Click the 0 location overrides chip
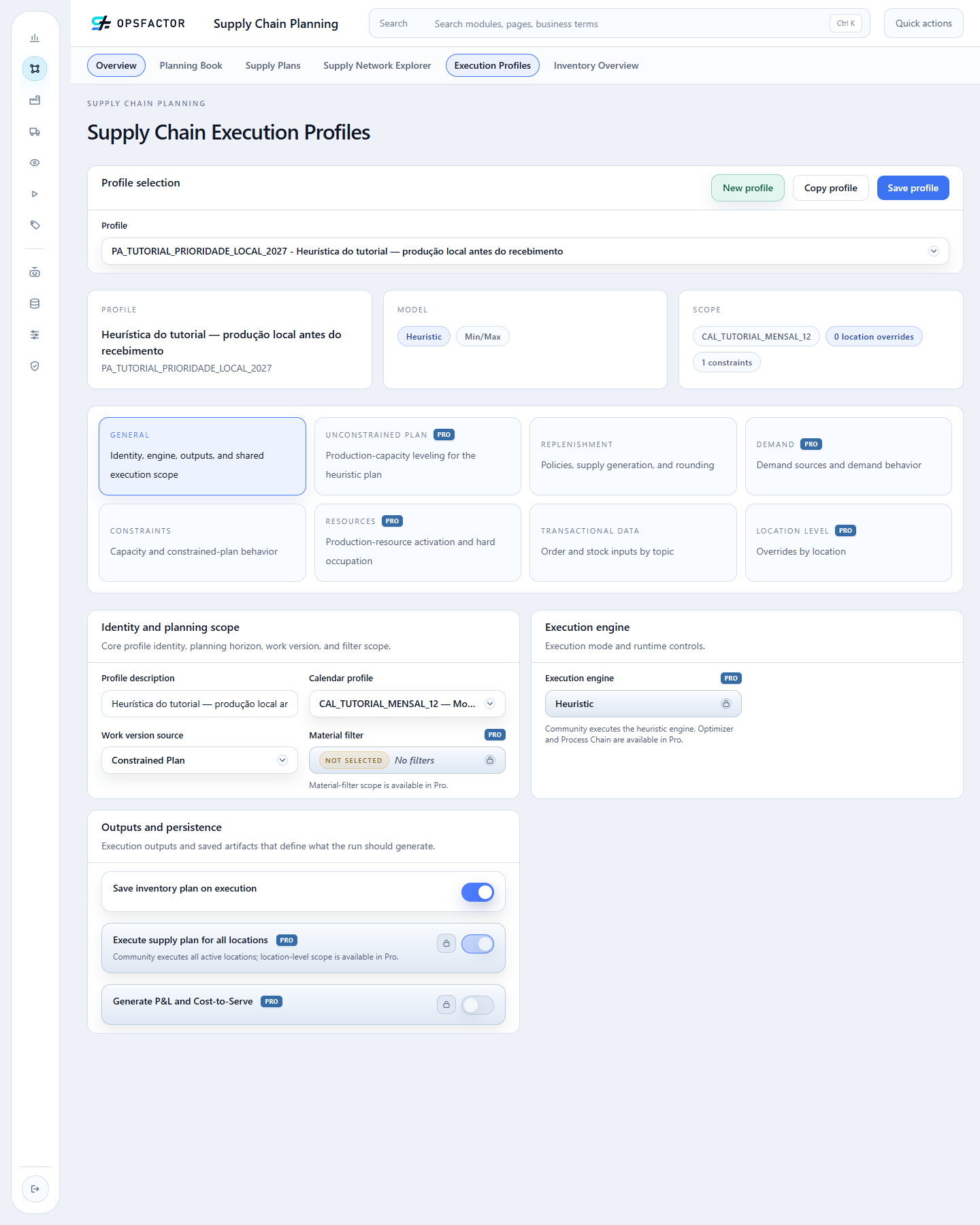 tap(874, 337)
